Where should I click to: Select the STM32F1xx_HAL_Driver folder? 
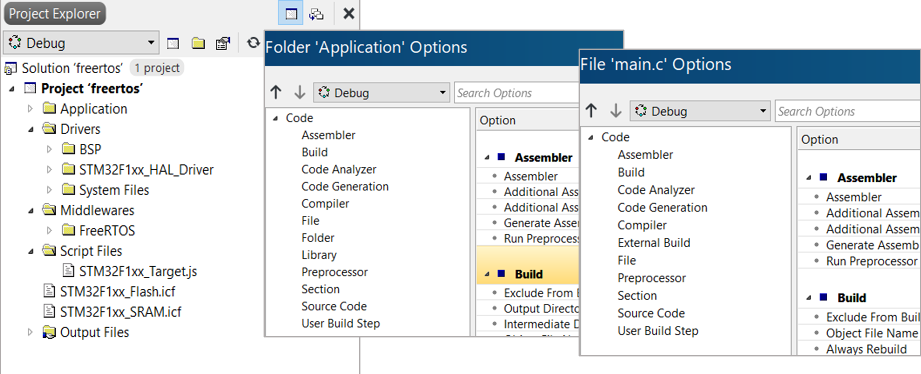pyautogui.click(x=146, y=170)
